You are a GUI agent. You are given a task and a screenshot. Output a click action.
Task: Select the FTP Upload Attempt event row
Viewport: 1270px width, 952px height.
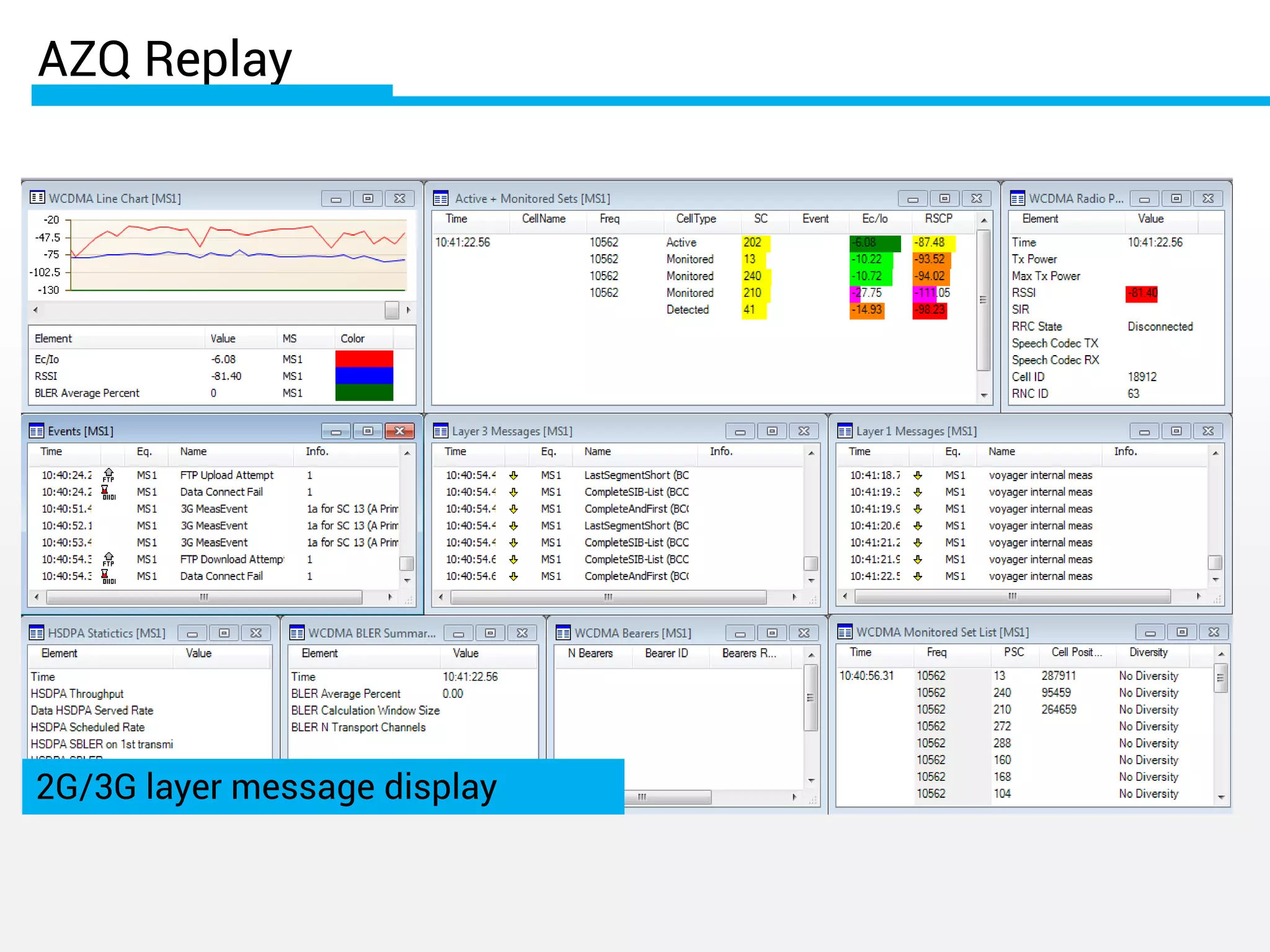(226, 475)
